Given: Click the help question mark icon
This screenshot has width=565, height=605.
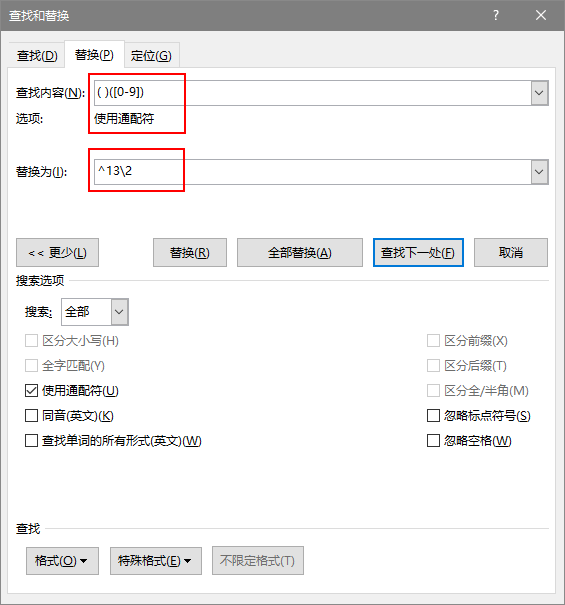Looking at the screenshot, I should [x=496, y=15].
